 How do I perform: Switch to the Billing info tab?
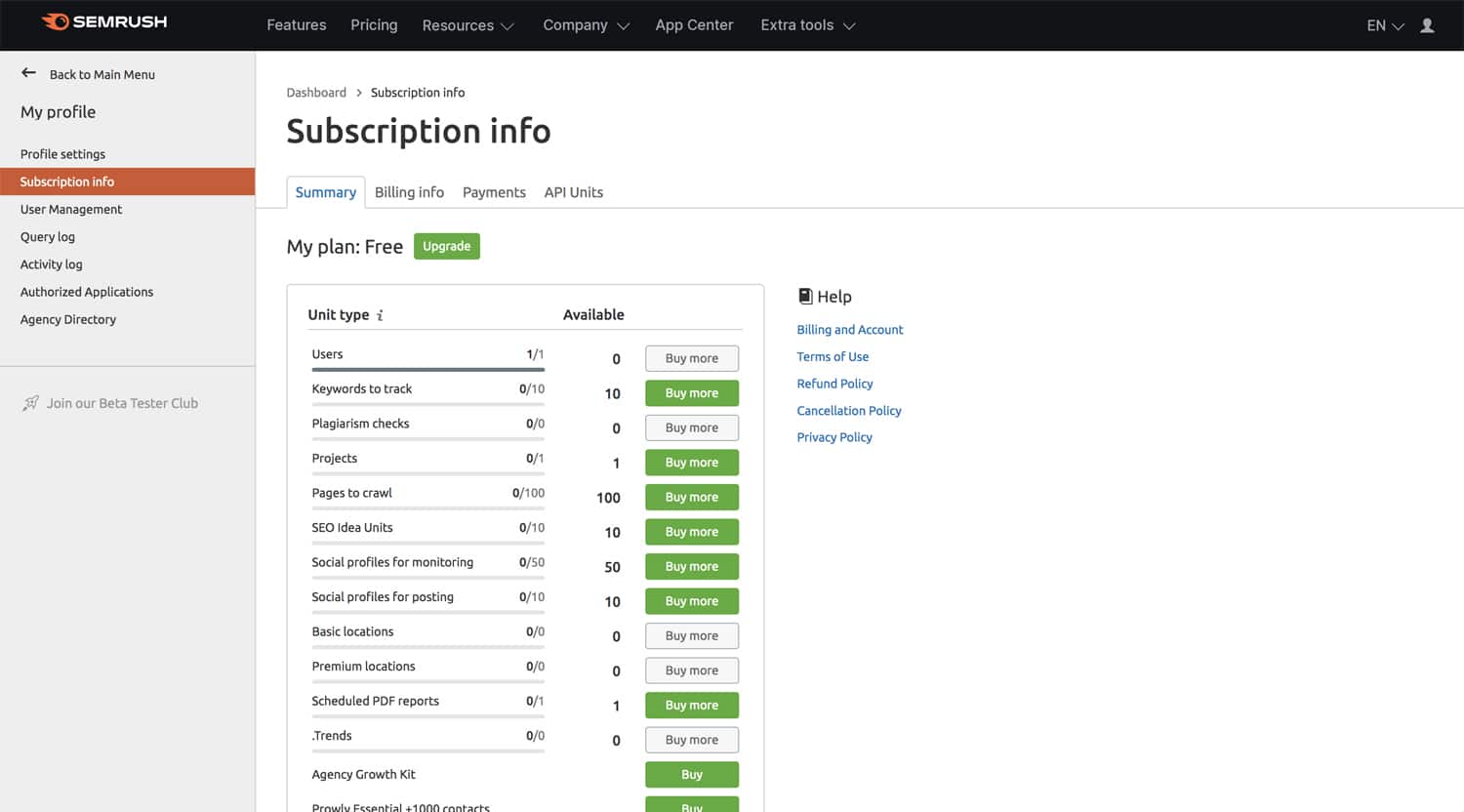point(409,192)
